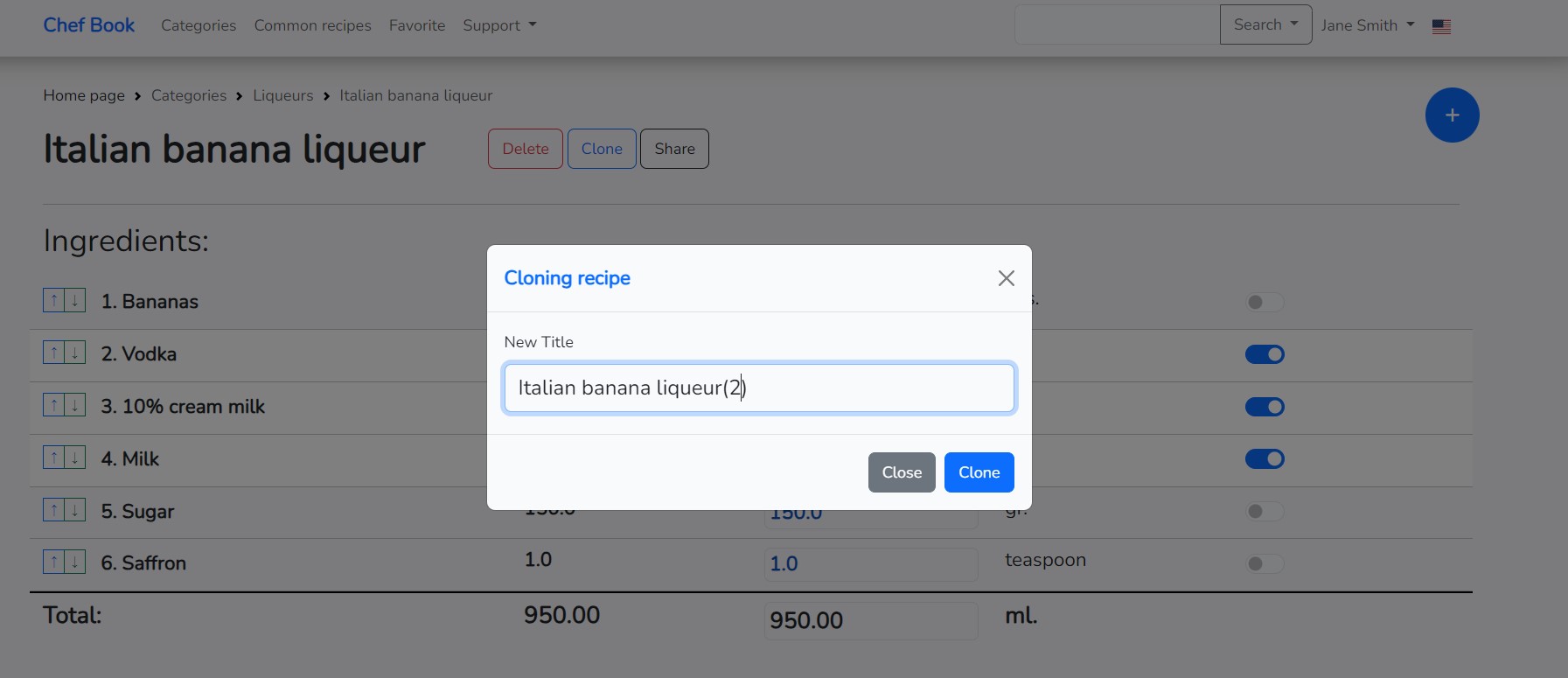The image size is (1568, 678).
Task: Turn on the Saffron row toggle
Action: pos(1264,564)
